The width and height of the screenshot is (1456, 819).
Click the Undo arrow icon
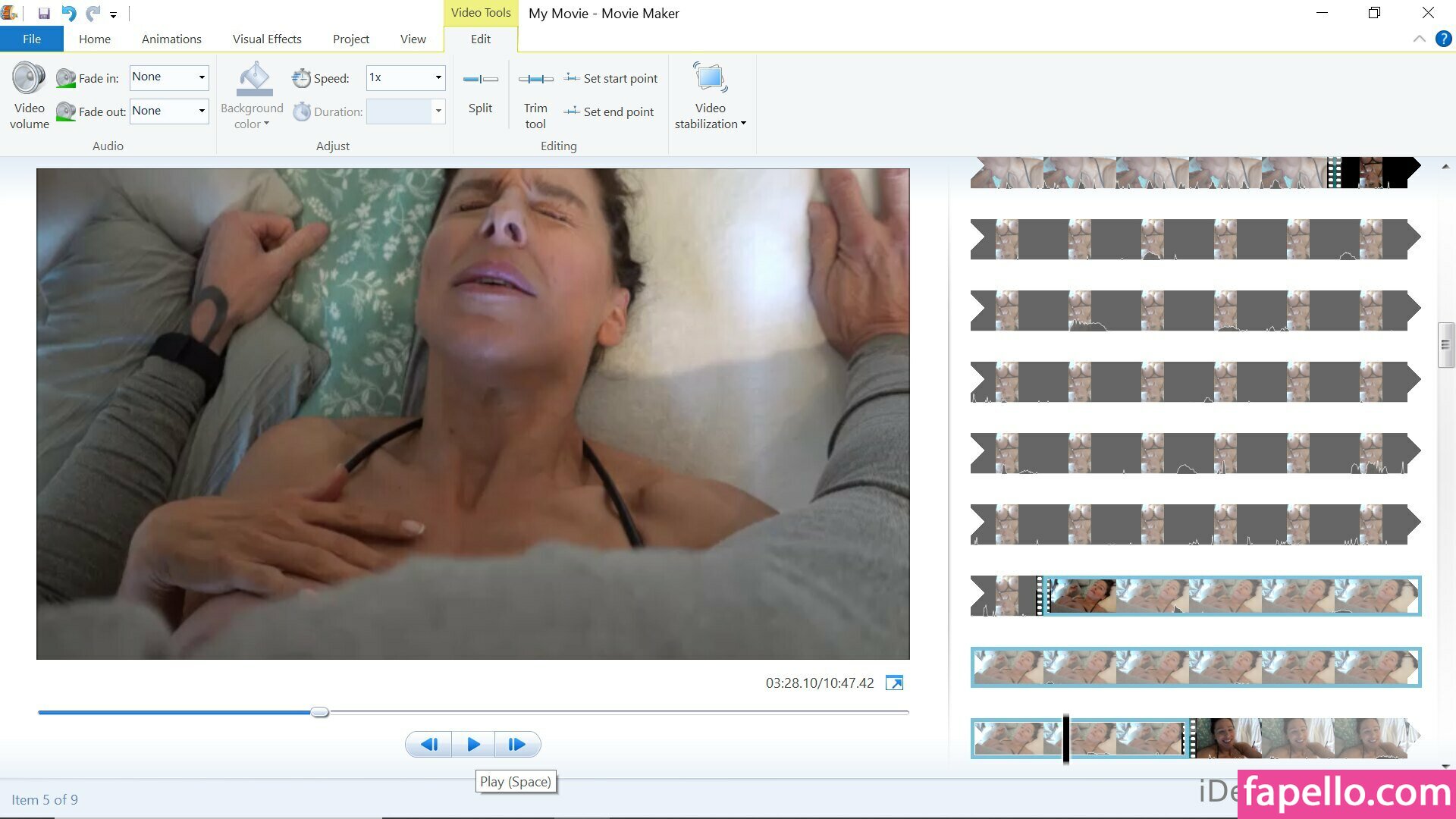point(68,13)
